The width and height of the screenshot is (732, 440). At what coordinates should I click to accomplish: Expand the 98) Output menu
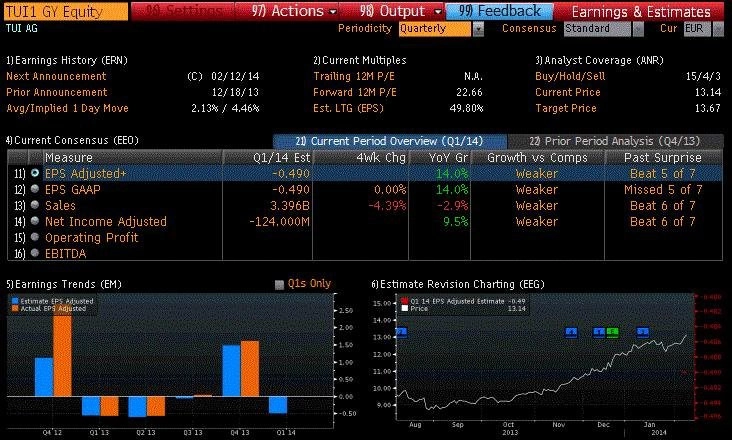coord(400,11)
